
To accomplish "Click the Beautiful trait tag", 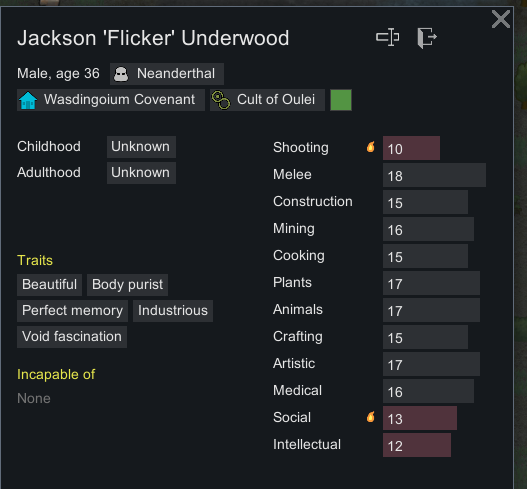I will (49, 285).
